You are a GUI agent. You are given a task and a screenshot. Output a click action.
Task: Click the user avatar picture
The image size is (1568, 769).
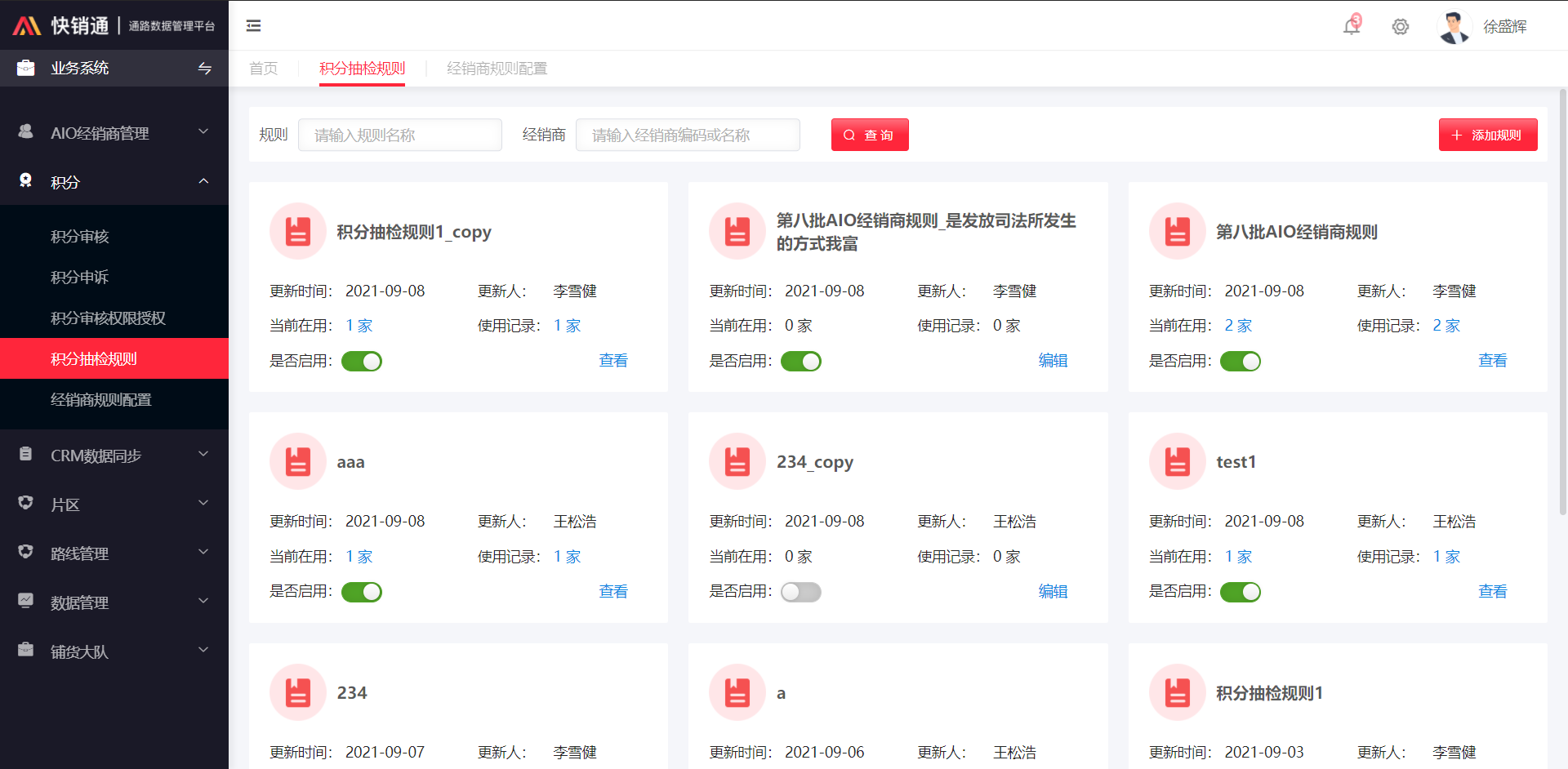[1454, 27]
